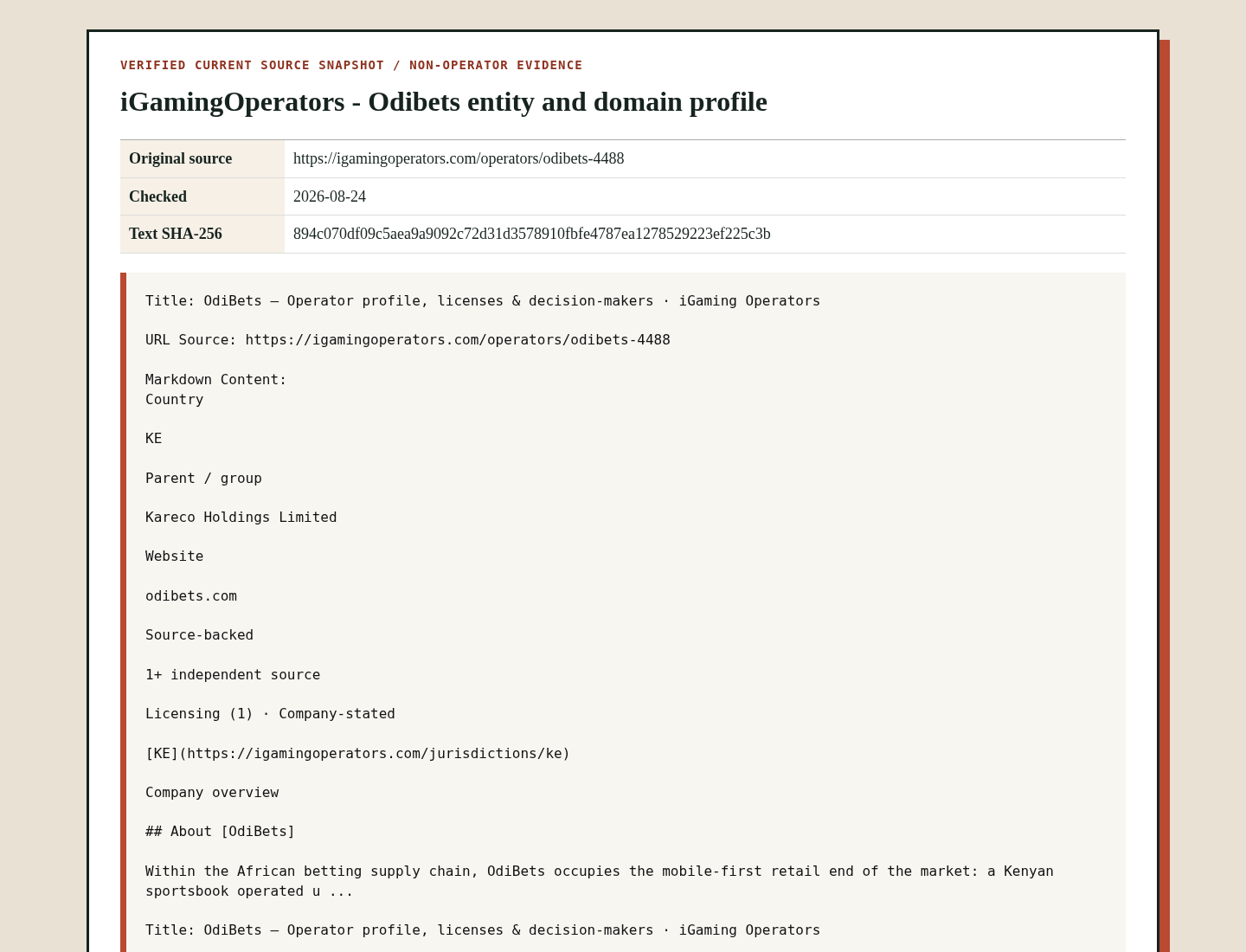Screen dimensions: 1246x952
Task: Select the 'Company overview' line
Action: point(212,792)
